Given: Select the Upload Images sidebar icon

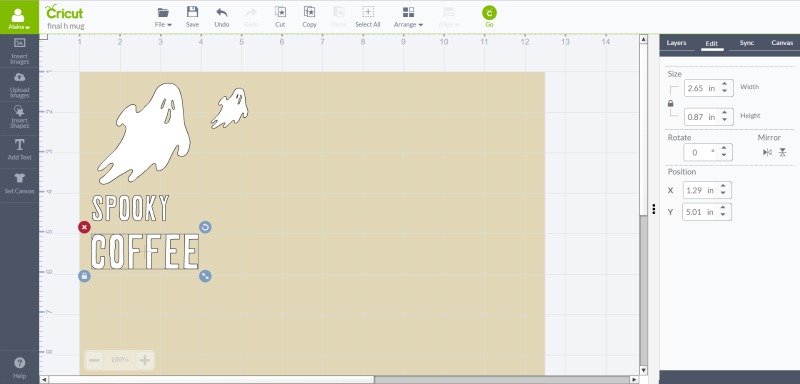Looking at the screenshot, I should point(19,85).
